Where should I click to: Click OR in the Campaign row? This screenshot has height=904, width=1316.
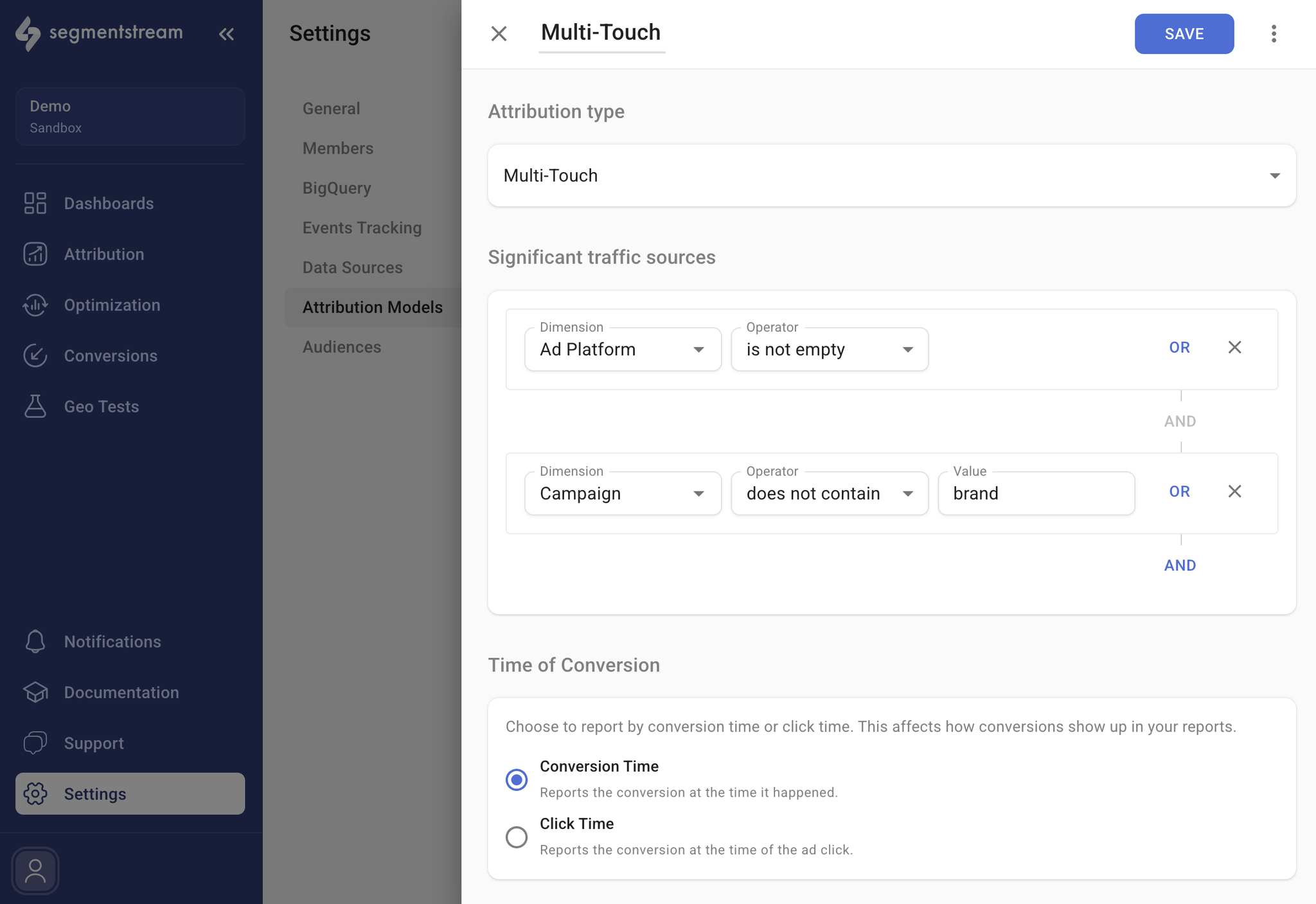[1179, 492]
